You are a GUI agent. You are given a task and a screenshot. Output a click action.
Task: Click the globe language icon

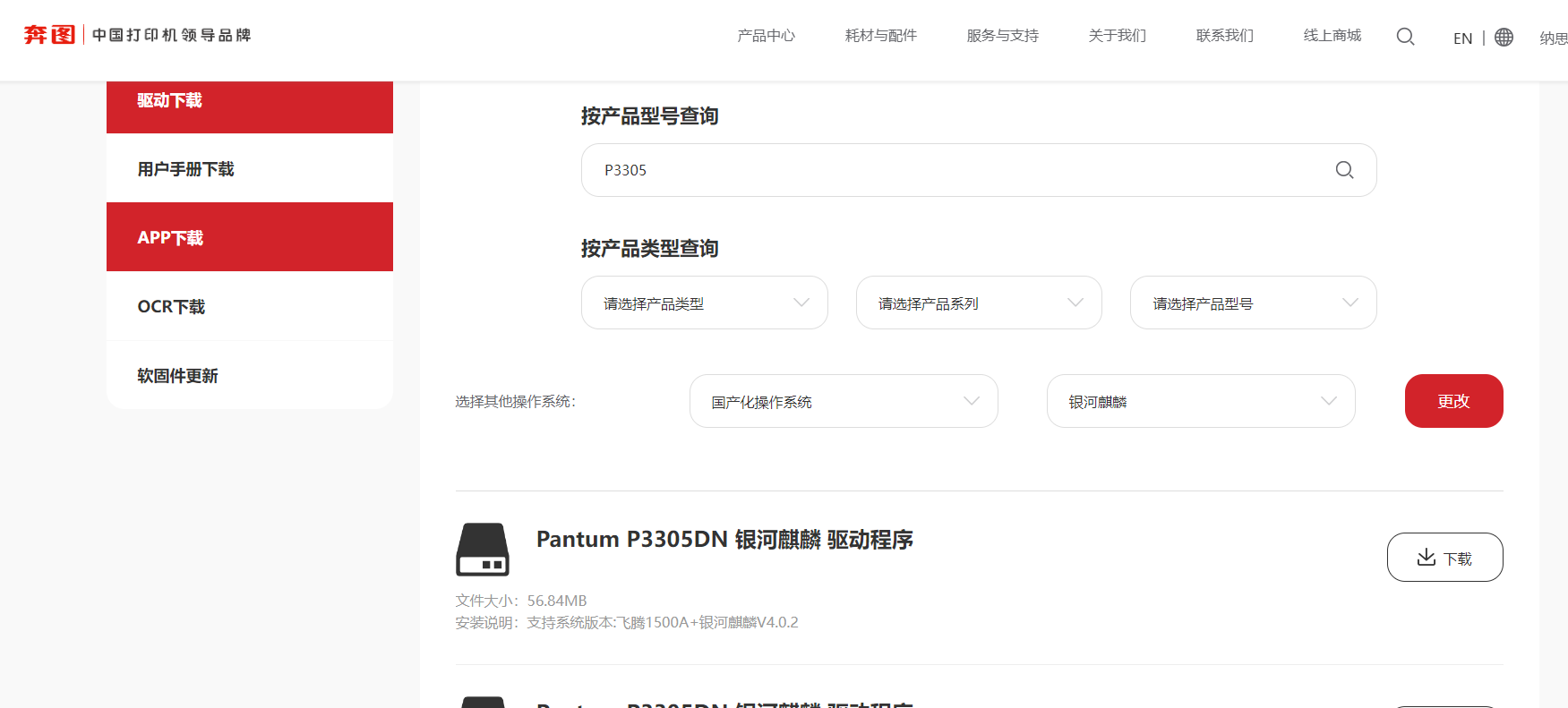point(1504,38)
